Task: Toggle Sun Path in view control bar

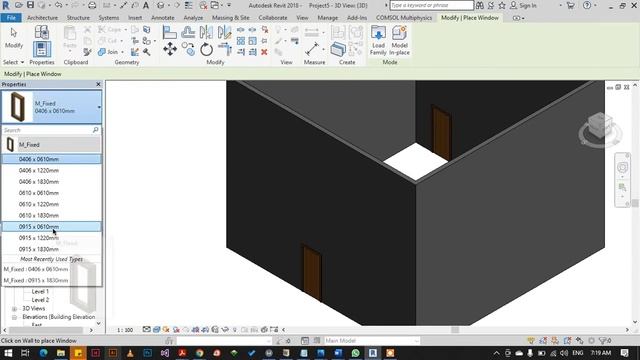Action: pyautogui.click(x=166, y=329)
